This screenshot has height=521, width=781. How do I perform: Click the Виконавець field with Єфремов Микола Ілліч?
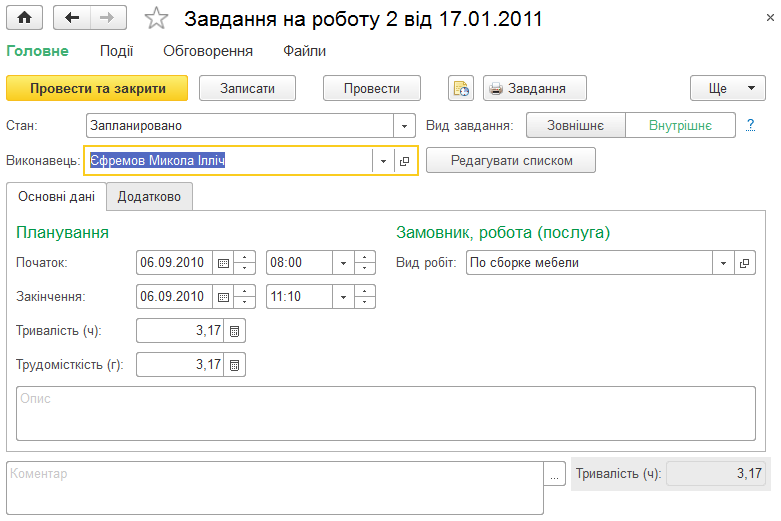pyautogui.click(x=229, y=161)
